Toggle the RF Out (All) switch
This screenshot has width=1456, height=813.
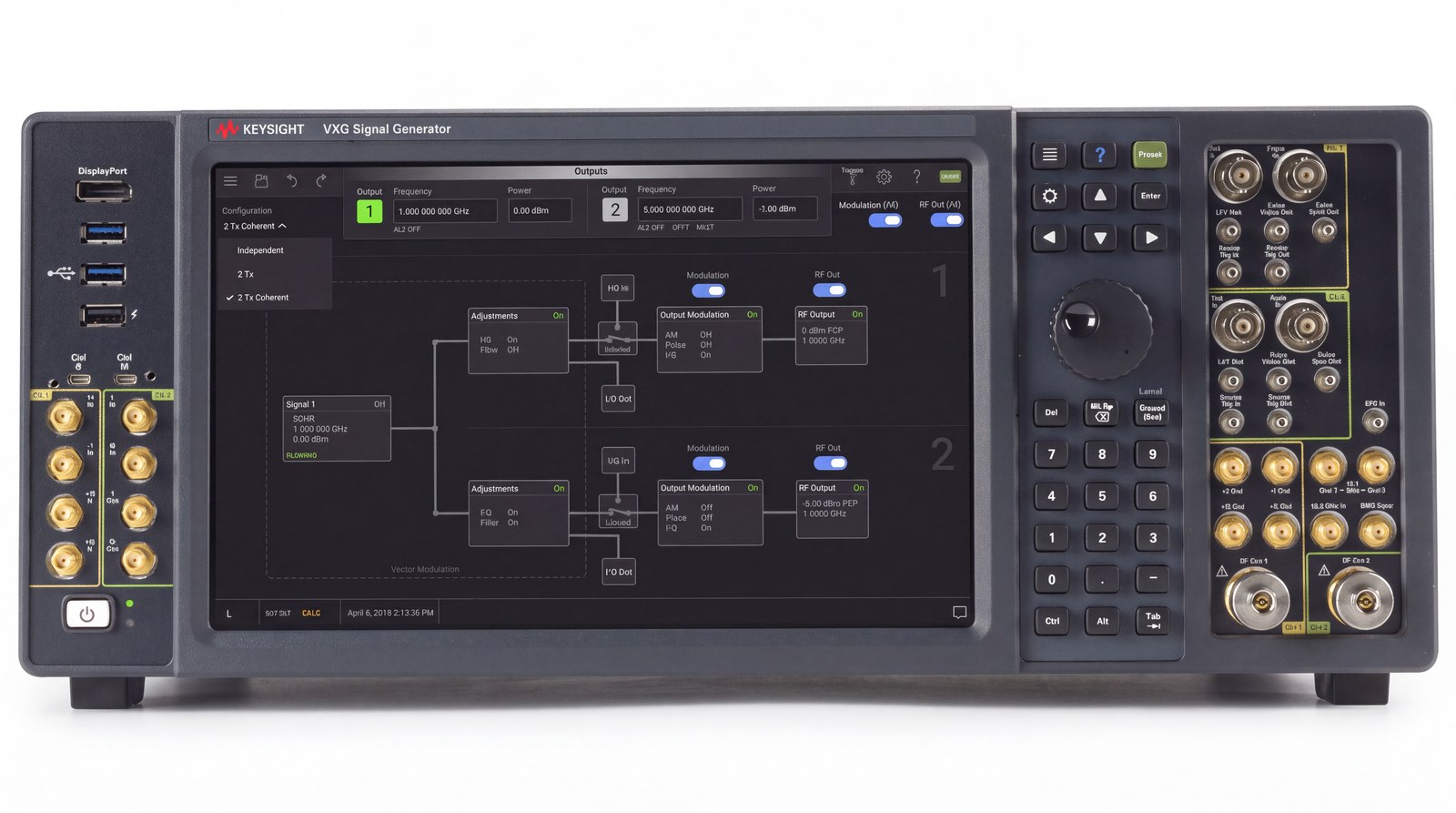tap(946, 219)
